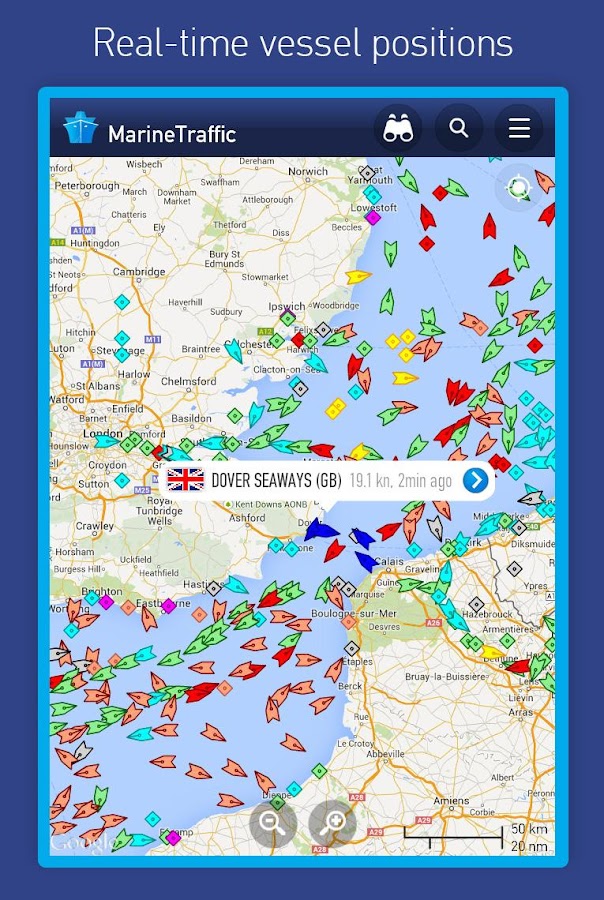The height and width of the screenshot is (900, 604).
Task: Click the MarineTraffic title text
Action: click(x=172, y=134)
